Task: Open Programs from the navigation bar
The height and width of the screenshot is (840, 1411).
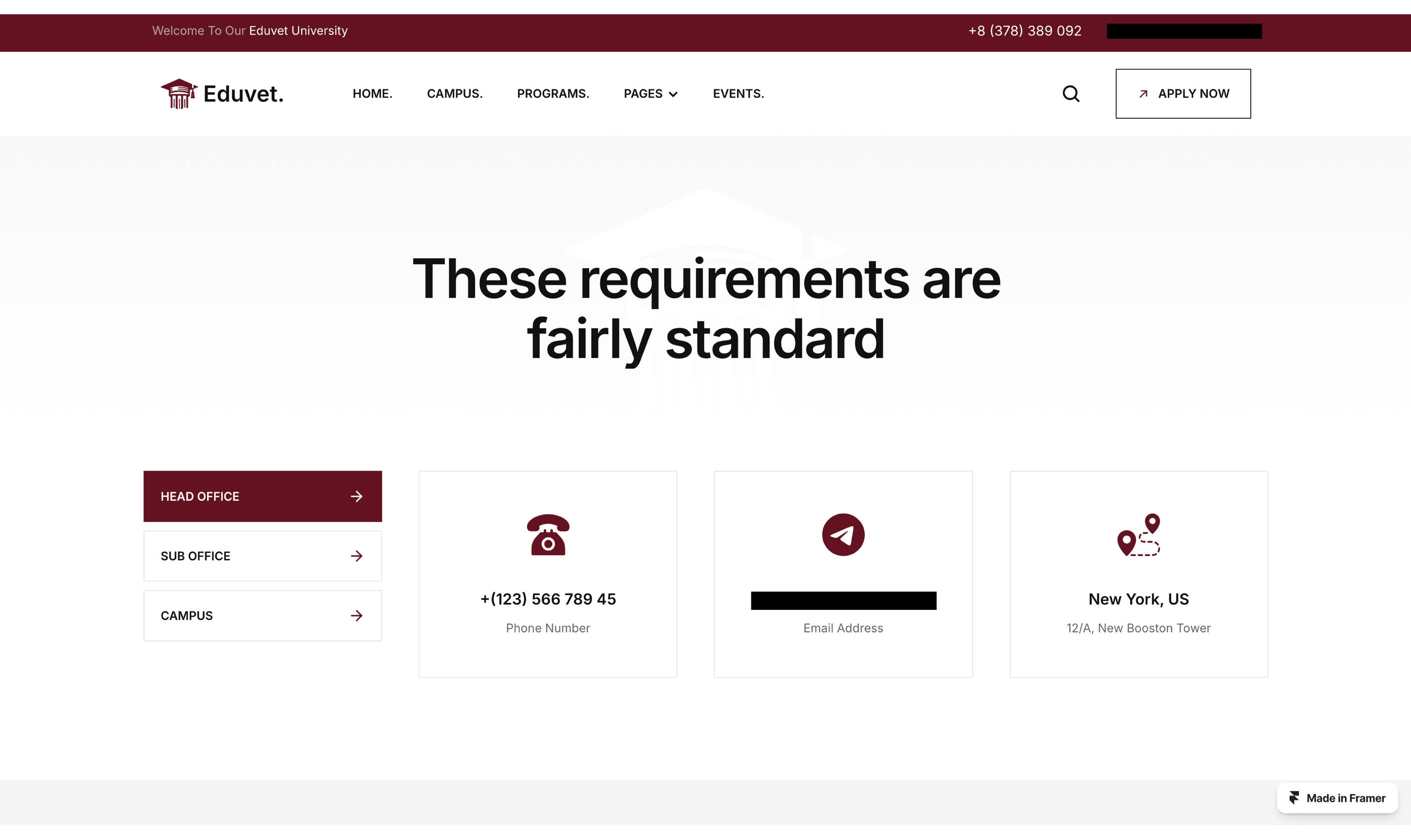Action: pos(552,93)
